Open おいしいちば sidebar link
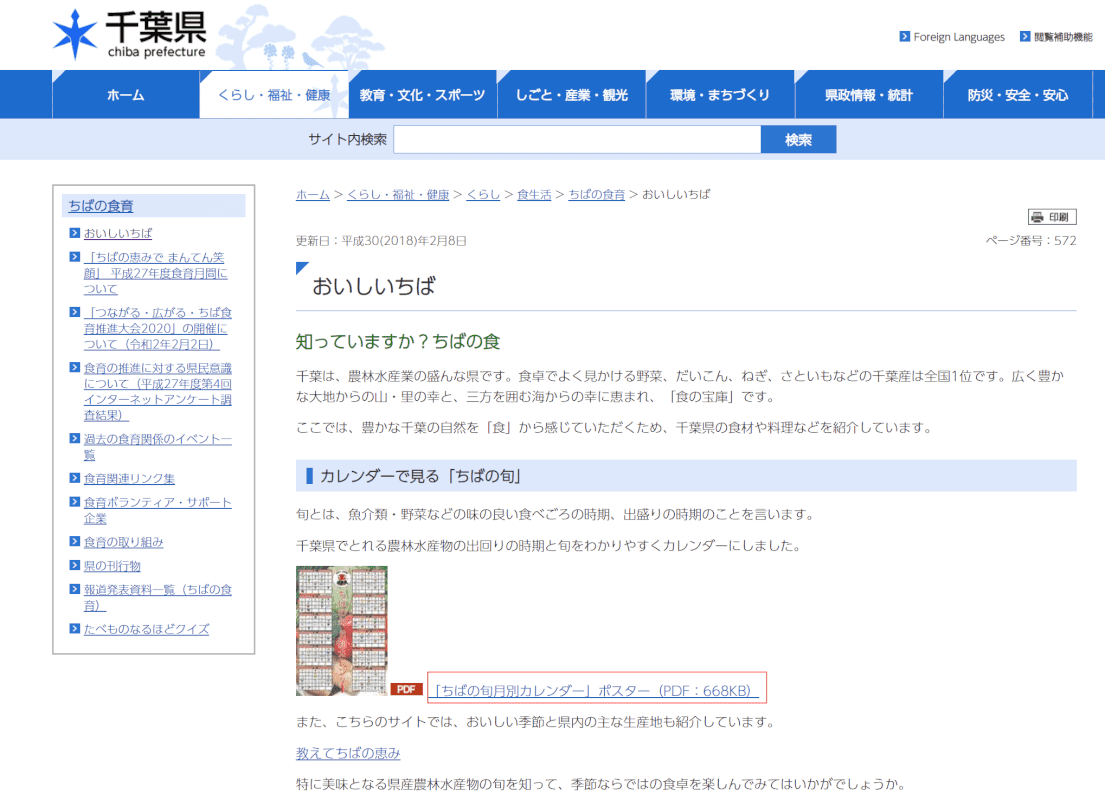Image resolution: width=1105 pixels, height=800 pixels. pos(118,233)
